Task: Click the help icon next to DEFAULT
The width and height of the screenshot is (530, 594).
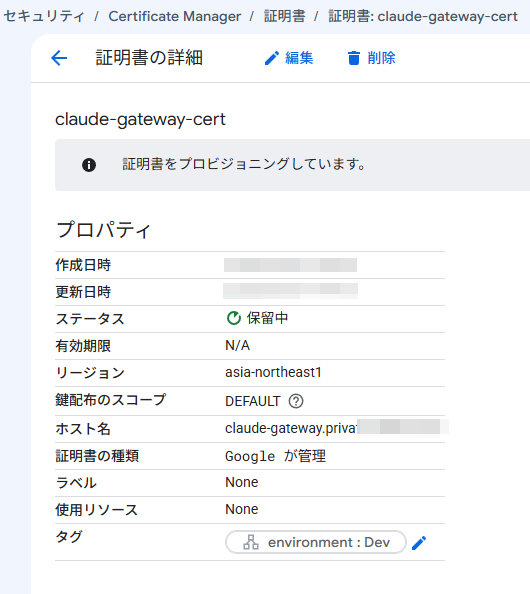Action: pos(296,401)
